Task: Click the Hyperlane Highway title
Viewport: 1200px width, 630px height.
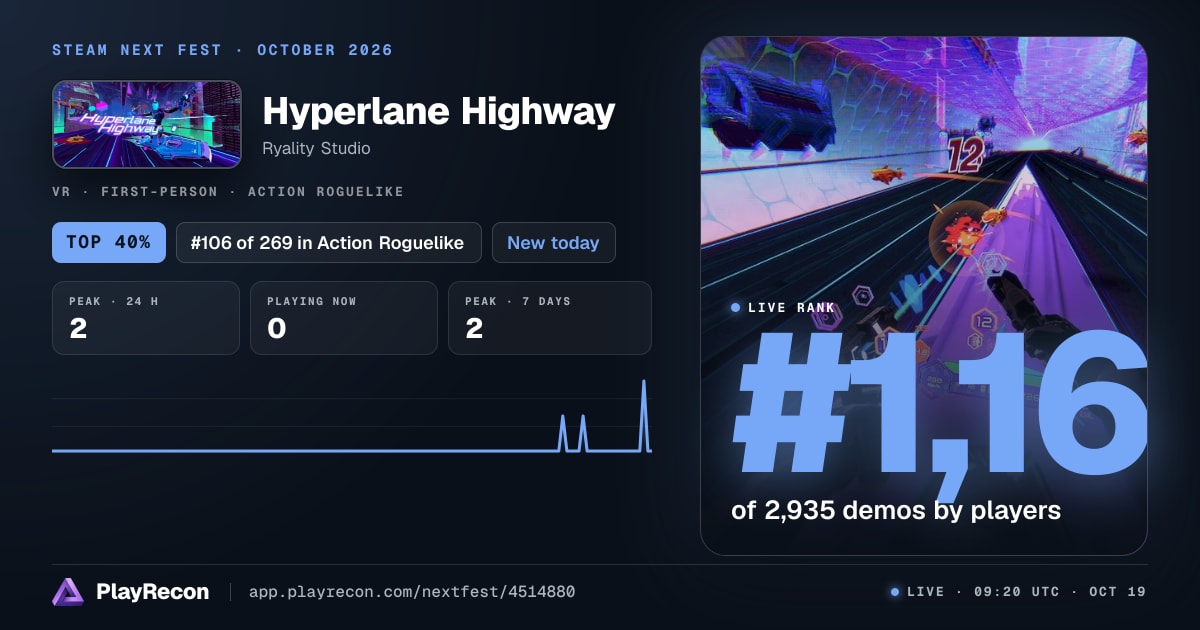Action: coord(438,112)
